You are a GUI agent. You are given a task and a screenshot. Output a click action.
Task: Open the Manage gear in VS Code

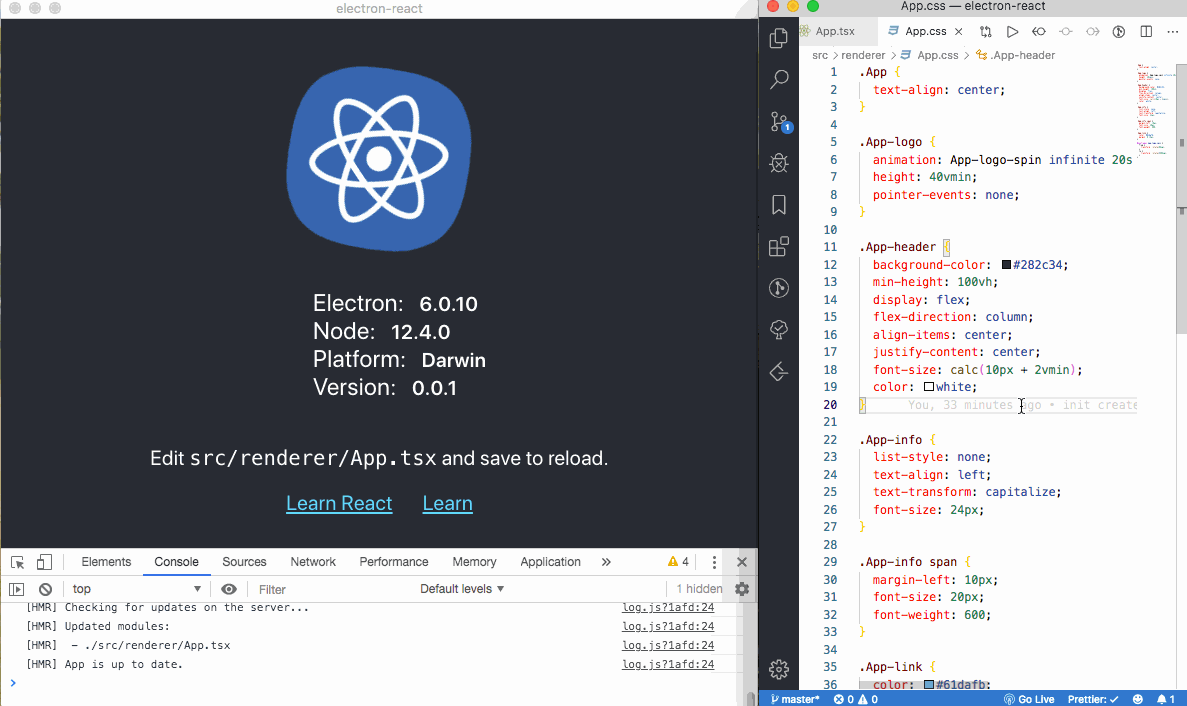pos(778,669)
